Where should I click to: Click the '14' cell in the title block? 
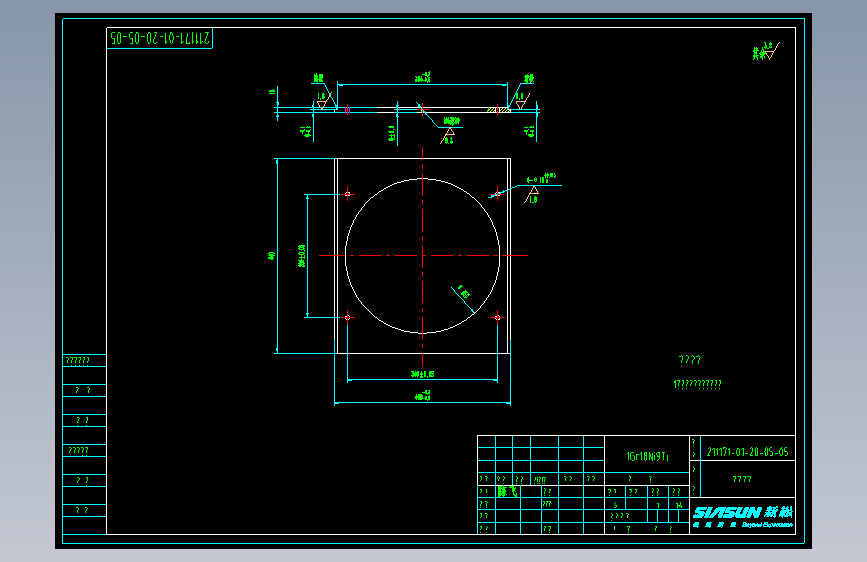(x=679, y=505)
